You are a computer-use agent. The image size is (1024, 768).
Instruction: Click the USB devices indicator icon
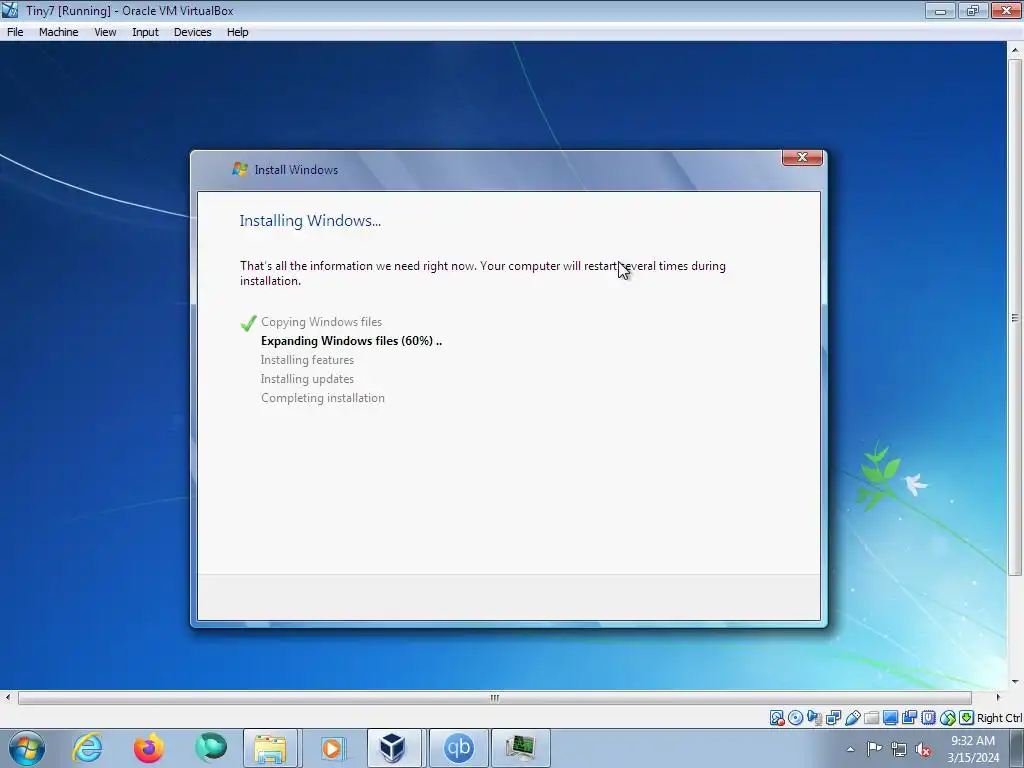pyautogui.click(x=852, y=718)
